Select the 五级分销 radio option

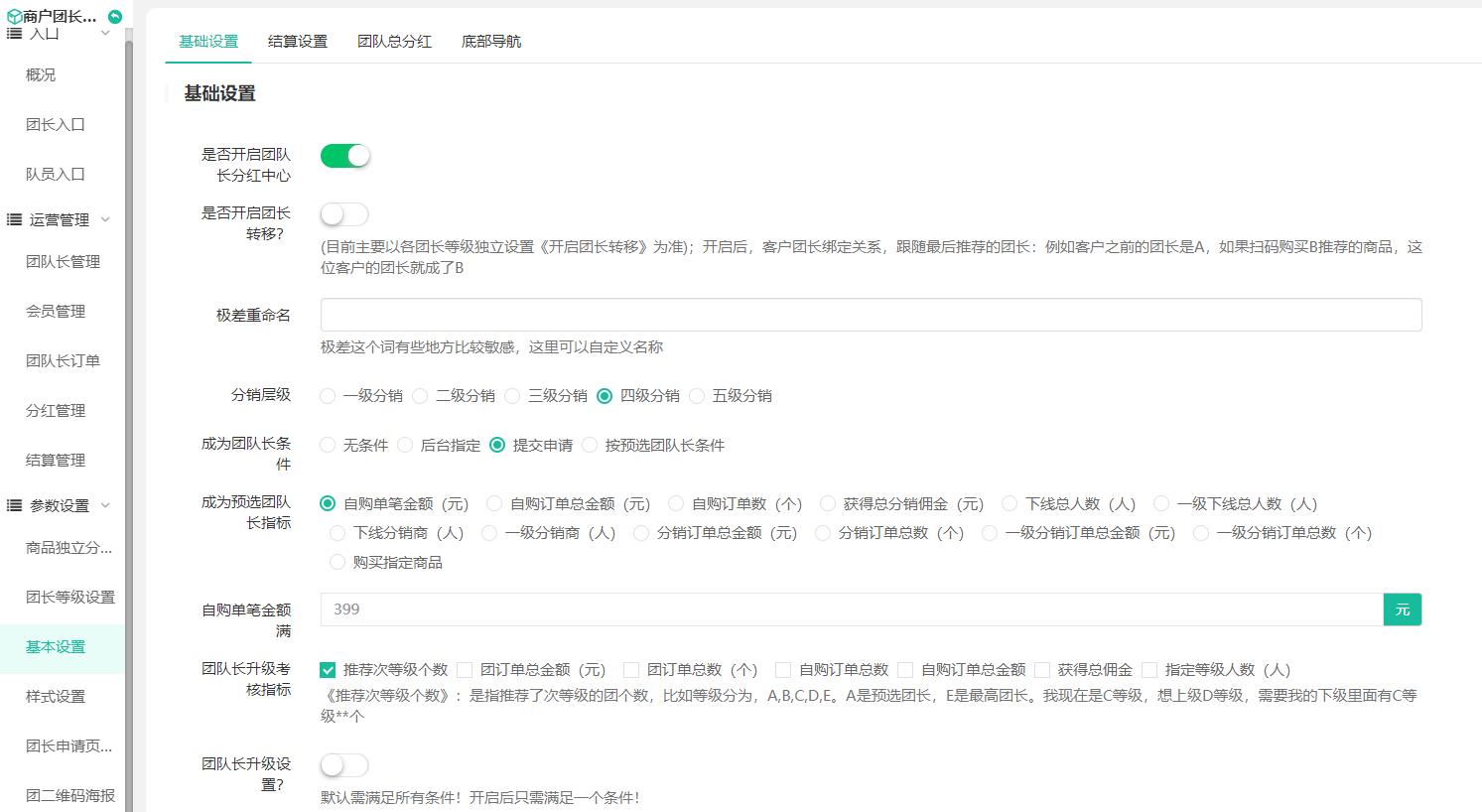click(698, 395)
